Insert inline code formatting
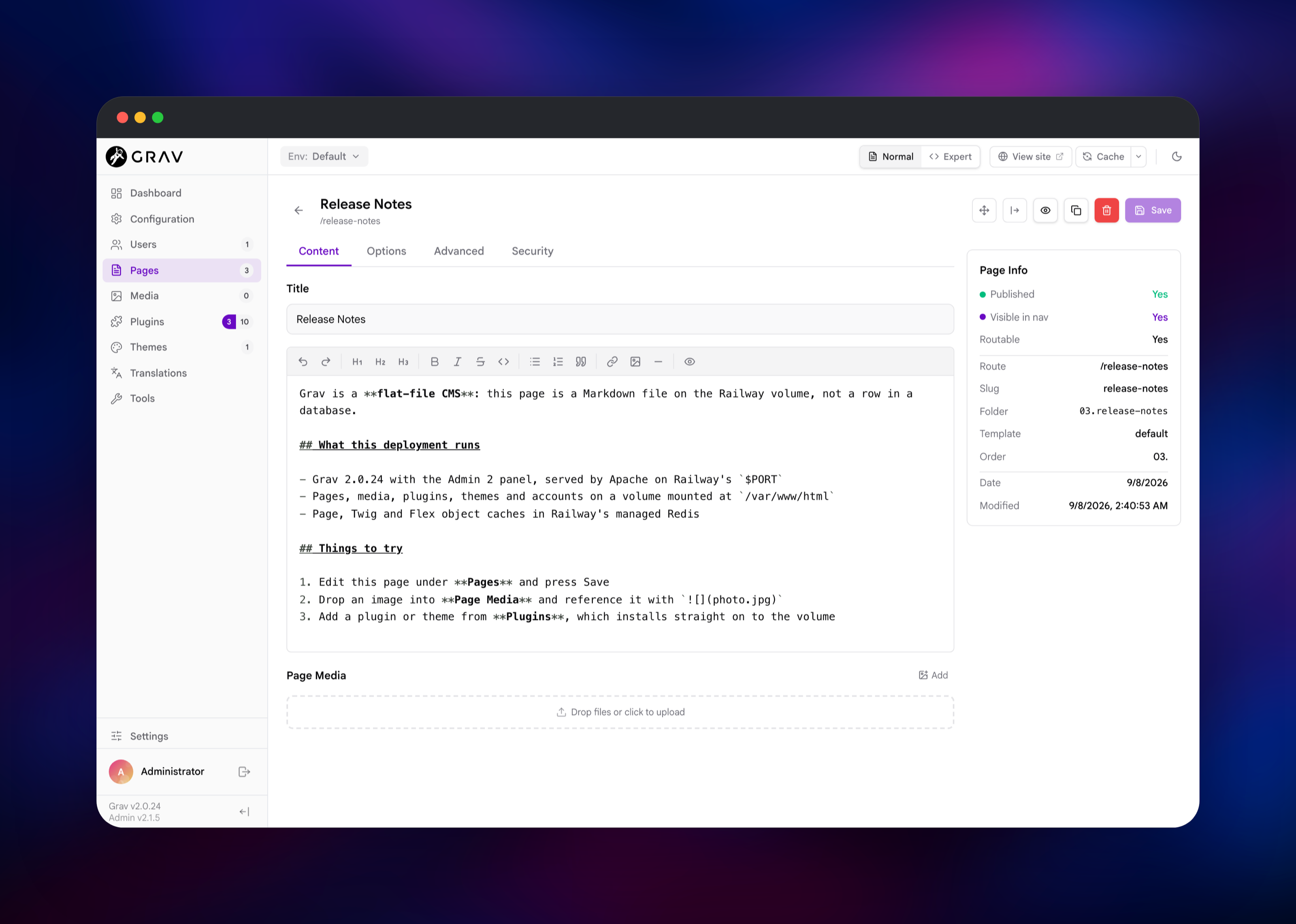The width and height of the screenshot is (1296, 924). coord(503,362)
